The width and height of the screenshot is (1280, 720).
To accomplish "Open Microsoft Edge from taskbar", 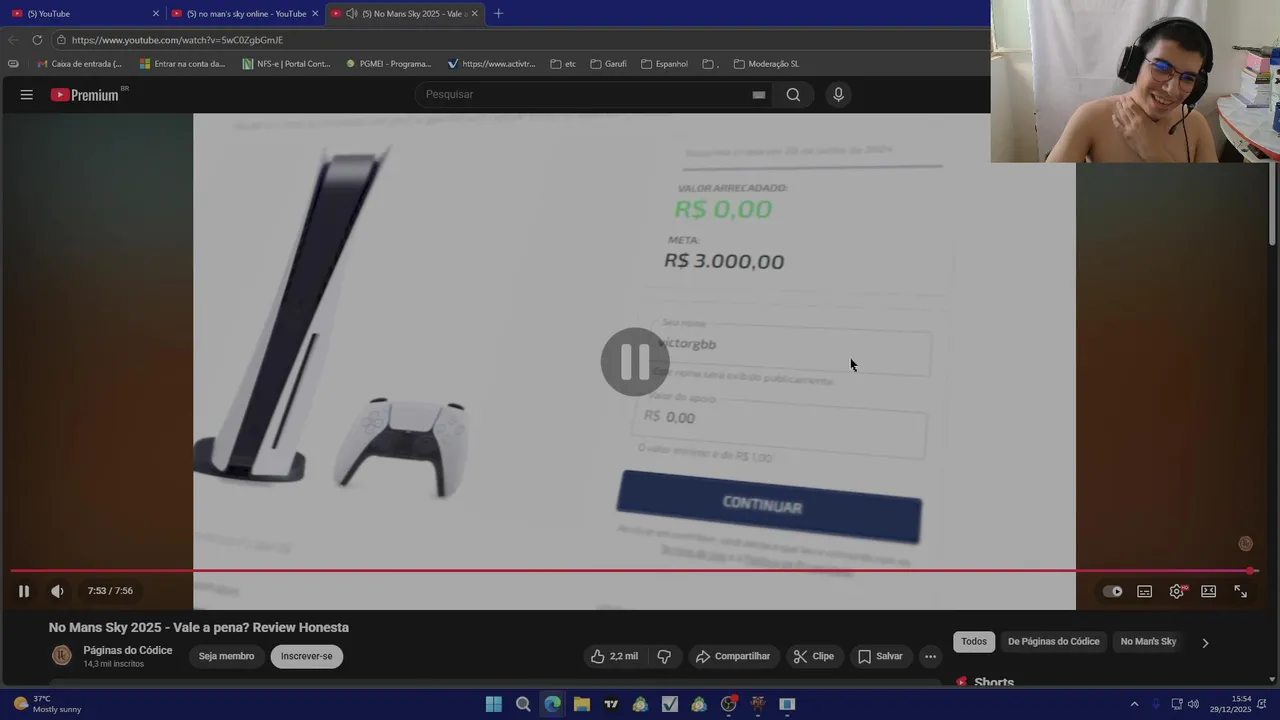I will (553, 704).
